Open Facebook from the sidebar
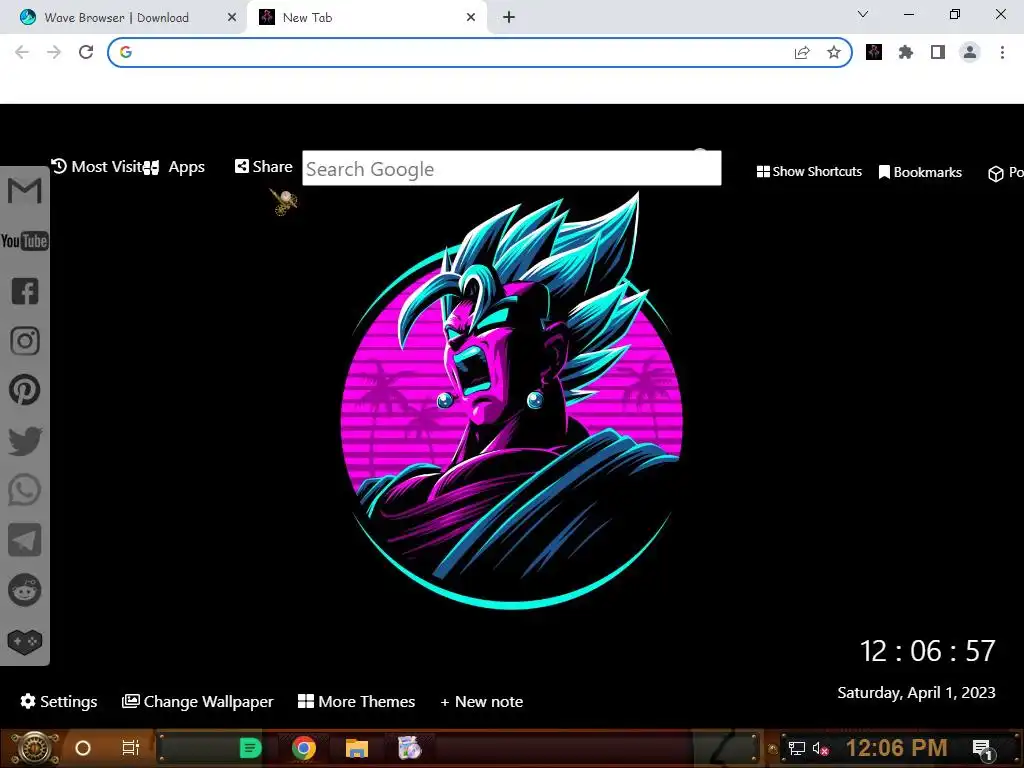Screen dimensions: 1024x768 25,291
